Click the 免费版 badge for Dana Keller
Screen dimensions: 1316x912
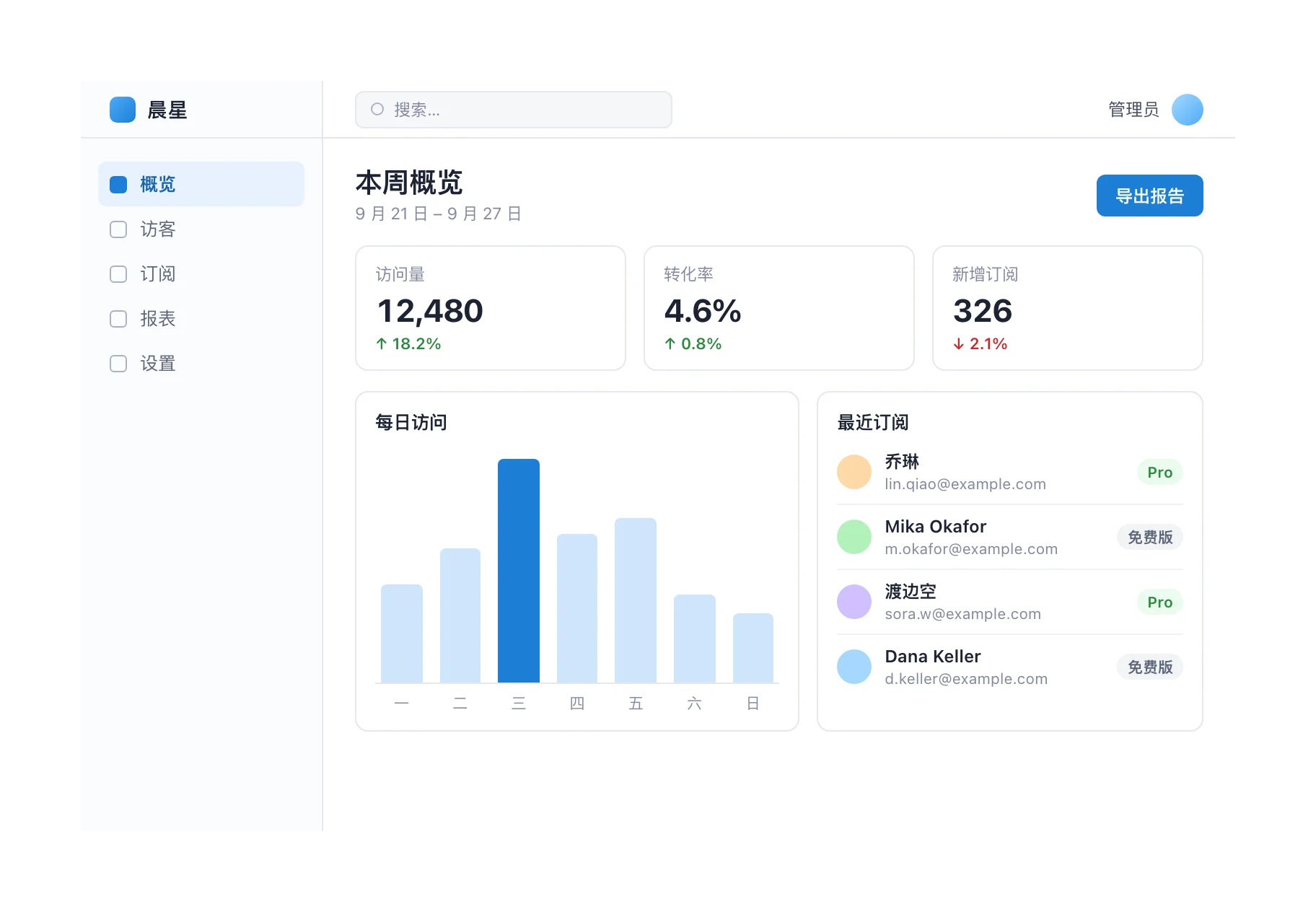point(1150,667)
